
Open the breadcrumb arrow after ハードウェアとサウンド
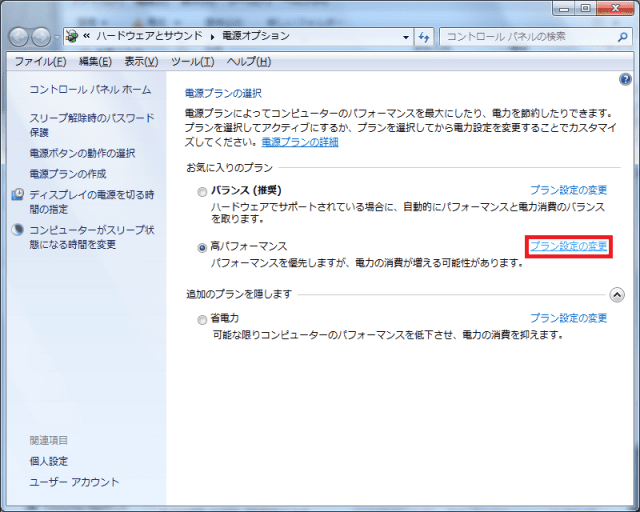click(x=212, y=37)
